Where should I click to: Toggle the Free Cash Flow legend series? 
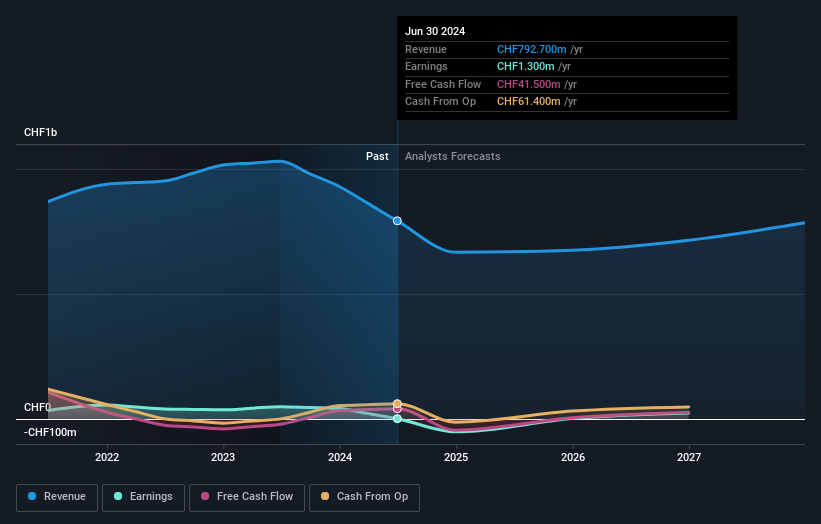(247, 497)
